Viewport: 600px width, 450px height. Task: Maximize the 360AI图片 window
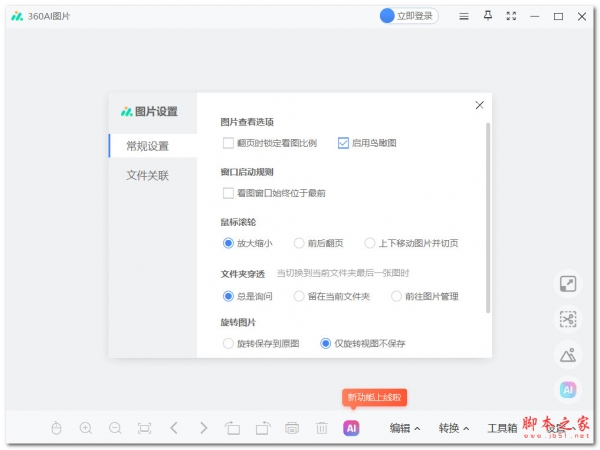[558, 16]
